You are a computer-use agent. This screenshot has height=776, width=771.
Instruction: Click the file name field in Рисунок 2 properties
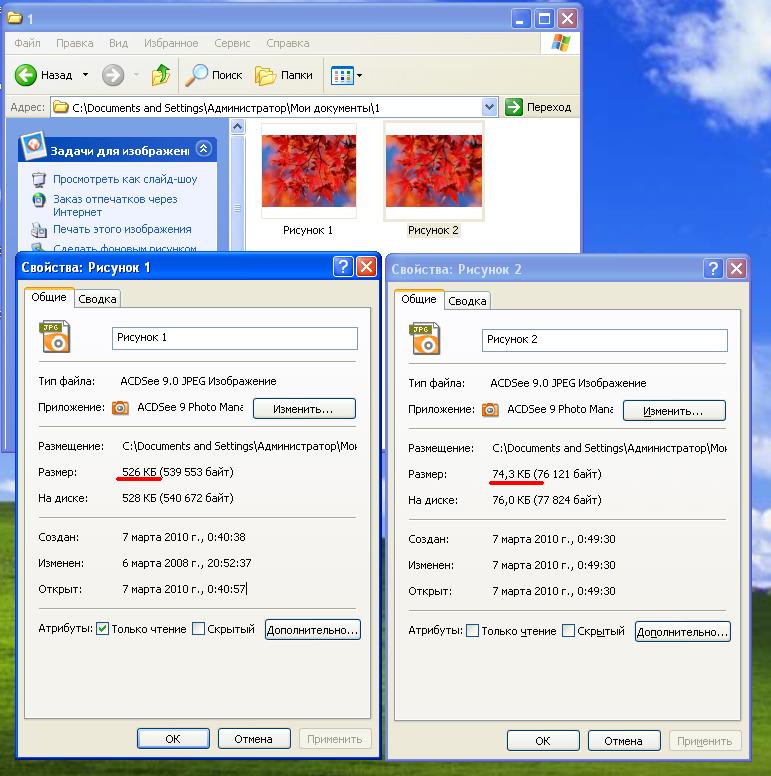coord(604,339)
